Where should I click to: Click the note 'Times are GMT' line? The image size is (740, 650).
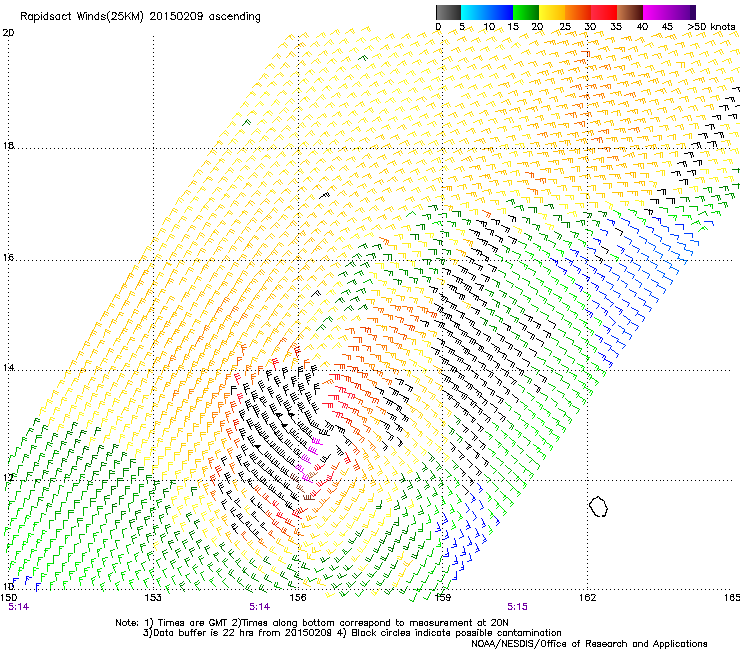[x=312, y=623]
